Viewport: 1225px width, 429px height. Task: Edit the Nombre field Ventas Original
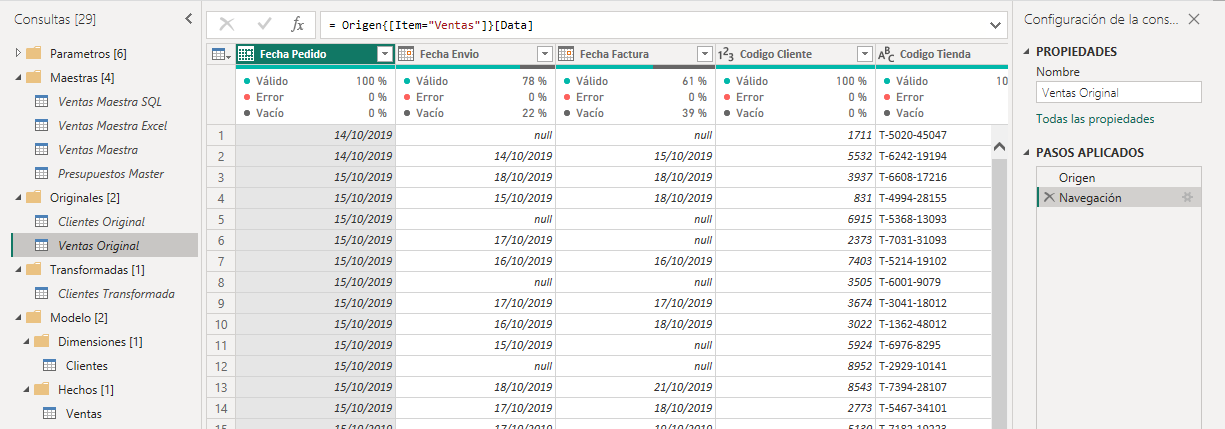[x=1118, y=92]
